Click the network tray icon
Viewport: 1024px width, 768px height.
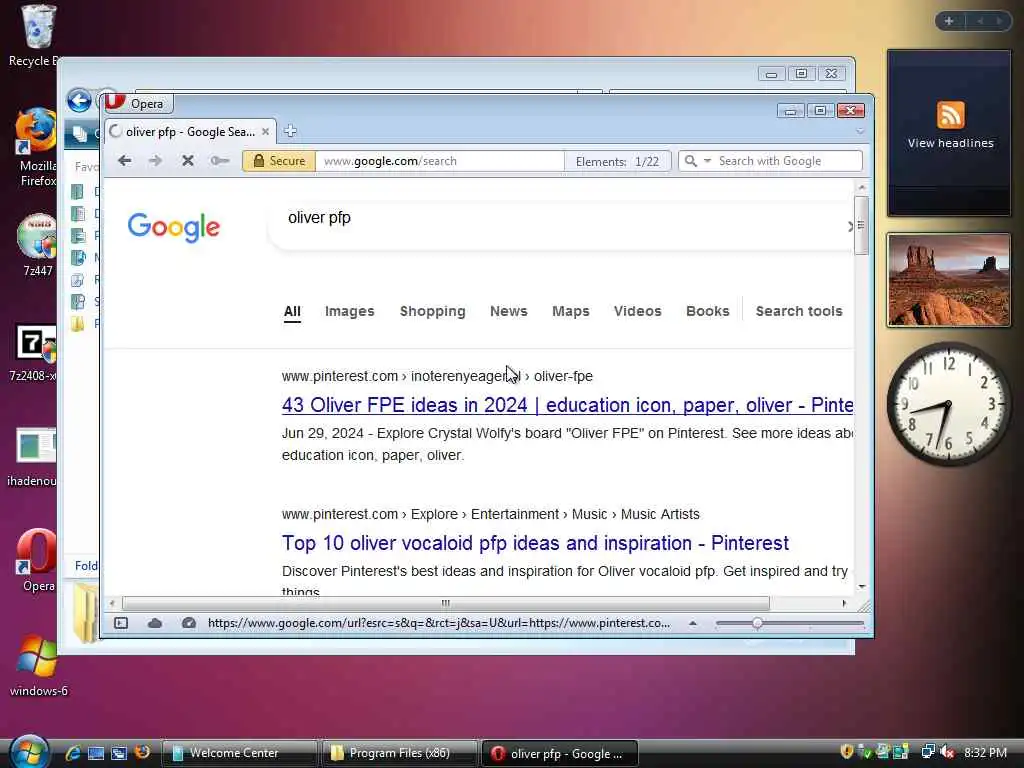[x=927, y=752]
